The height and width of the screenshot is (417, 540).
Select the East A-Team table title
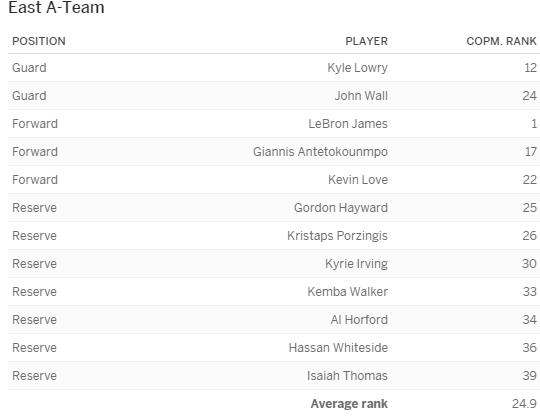click(x=56, y=8)
